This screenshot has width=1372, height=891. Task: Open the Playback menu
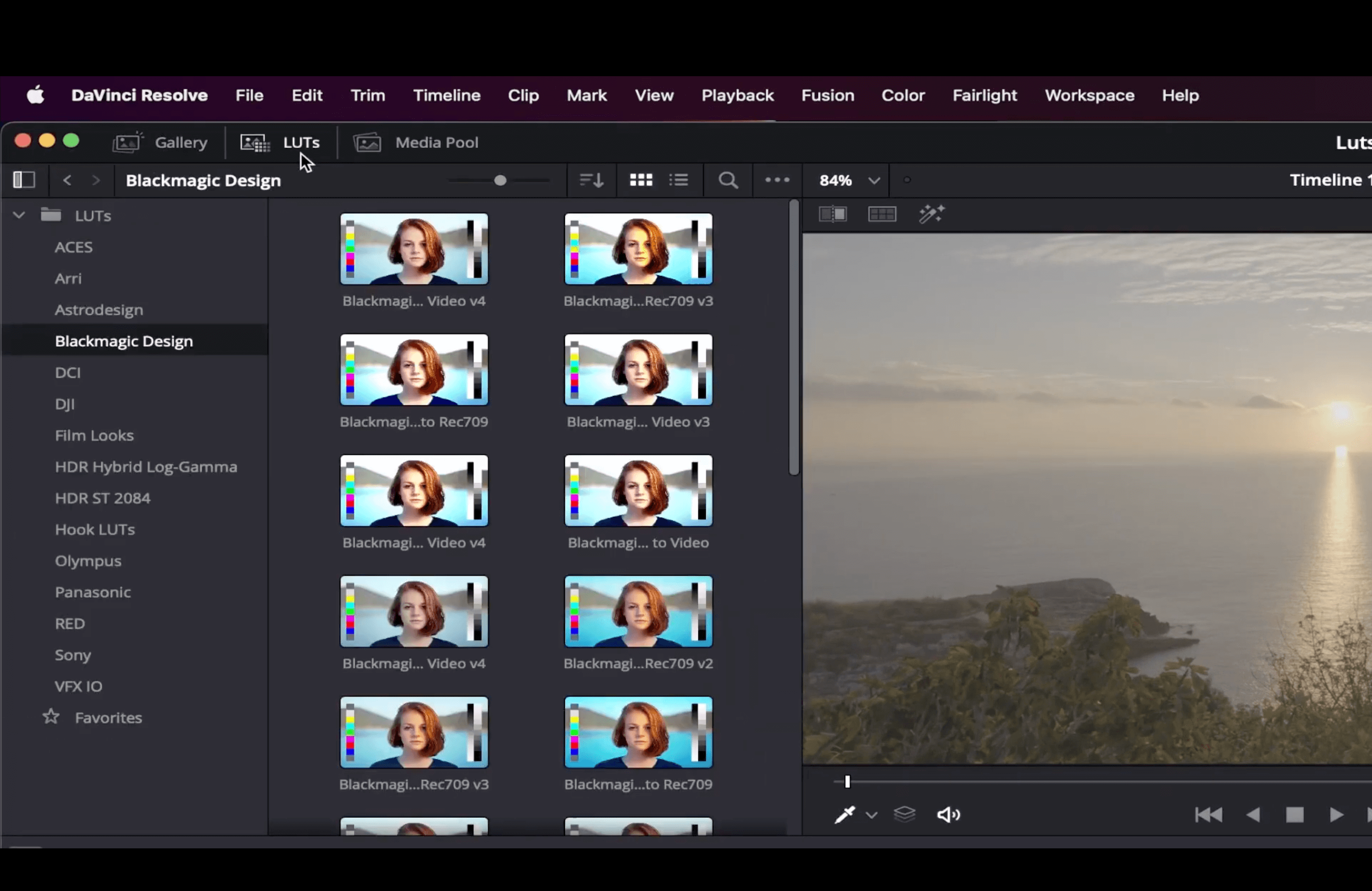(737, 95)
